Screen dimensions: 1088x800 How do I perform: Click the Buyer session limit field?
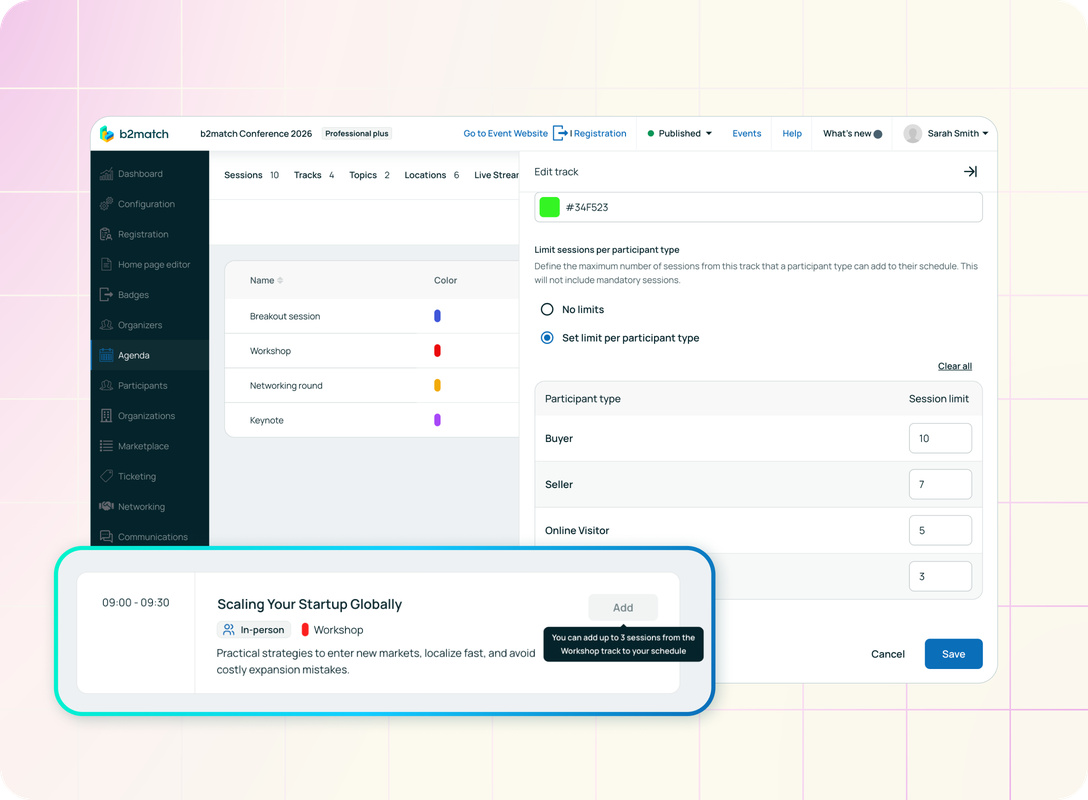coord(940,439)
